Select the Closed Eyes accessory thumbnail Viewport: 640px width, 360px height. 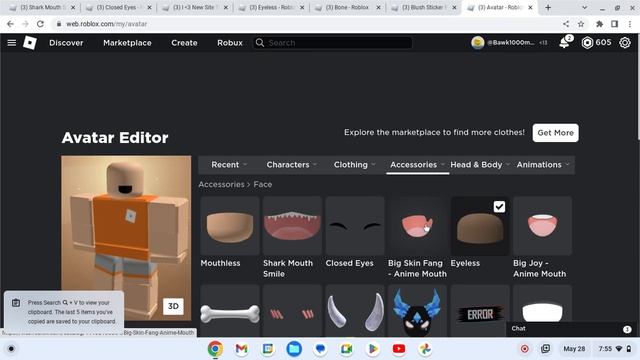[355, 226]
